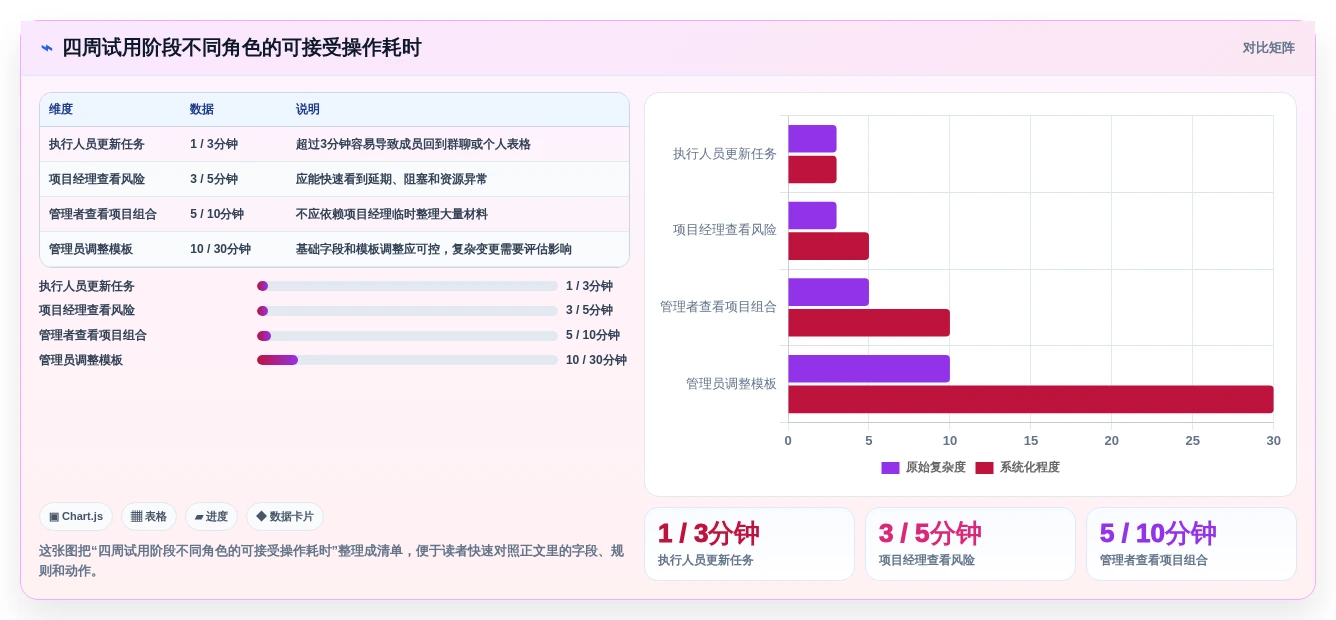This screenshot has height=620, width=1336.
Task: Click red chart bar for 管理员调整模板
Action: tap(1031, 400)
